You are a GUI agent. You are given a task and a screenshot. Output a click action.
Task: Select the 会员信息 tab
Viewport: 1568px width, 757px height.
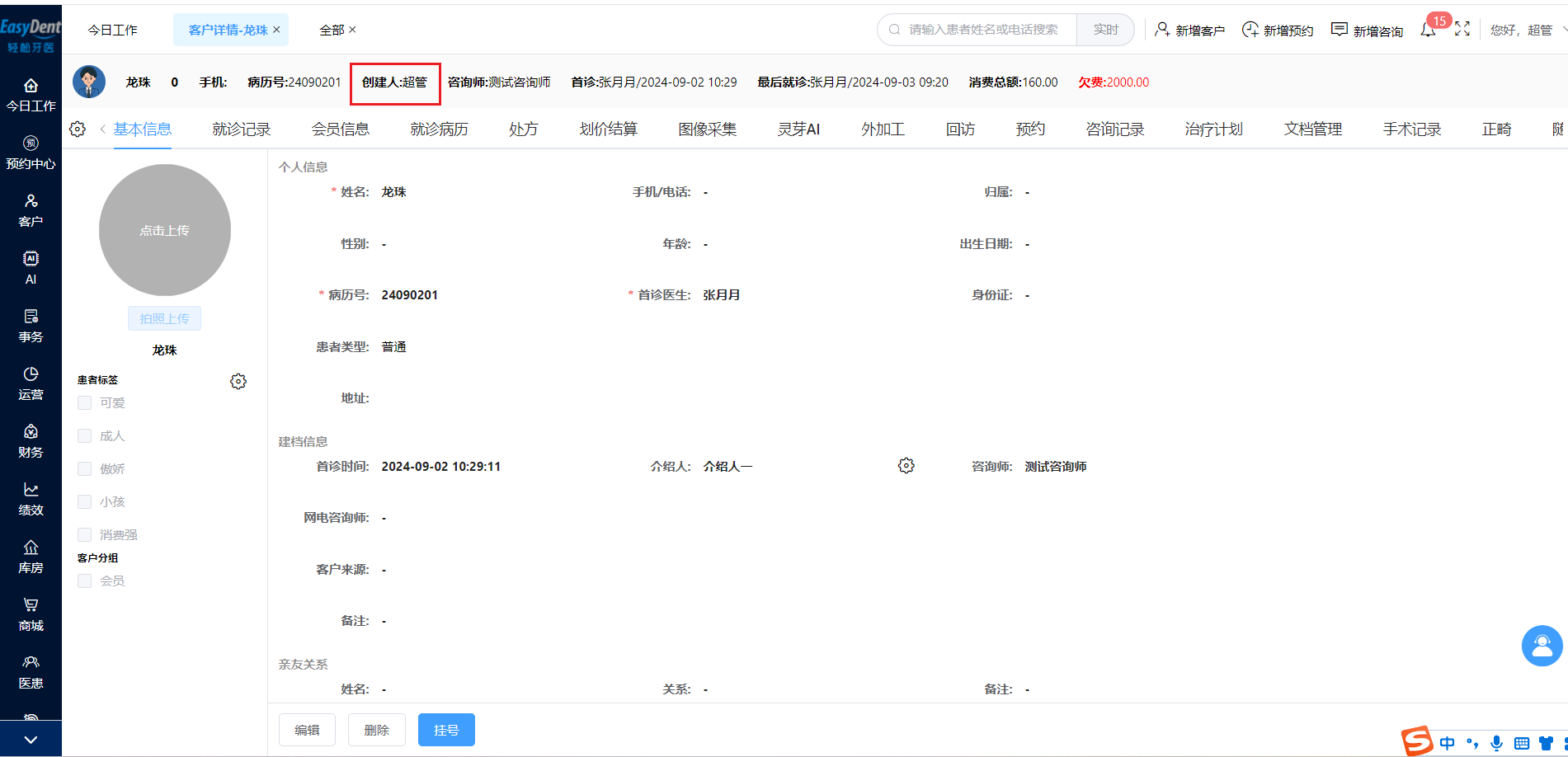coord(340,129)
